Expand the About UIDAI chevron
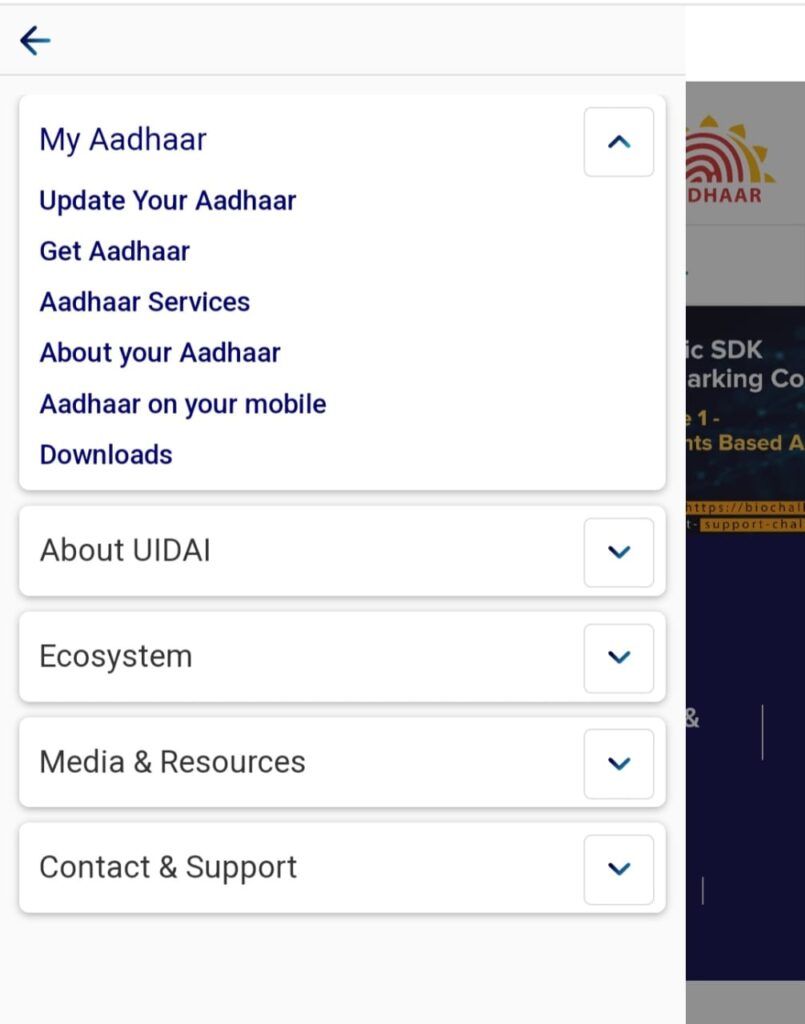The height and width of the screenshot is (1024, 805). [x=618, y=552]
